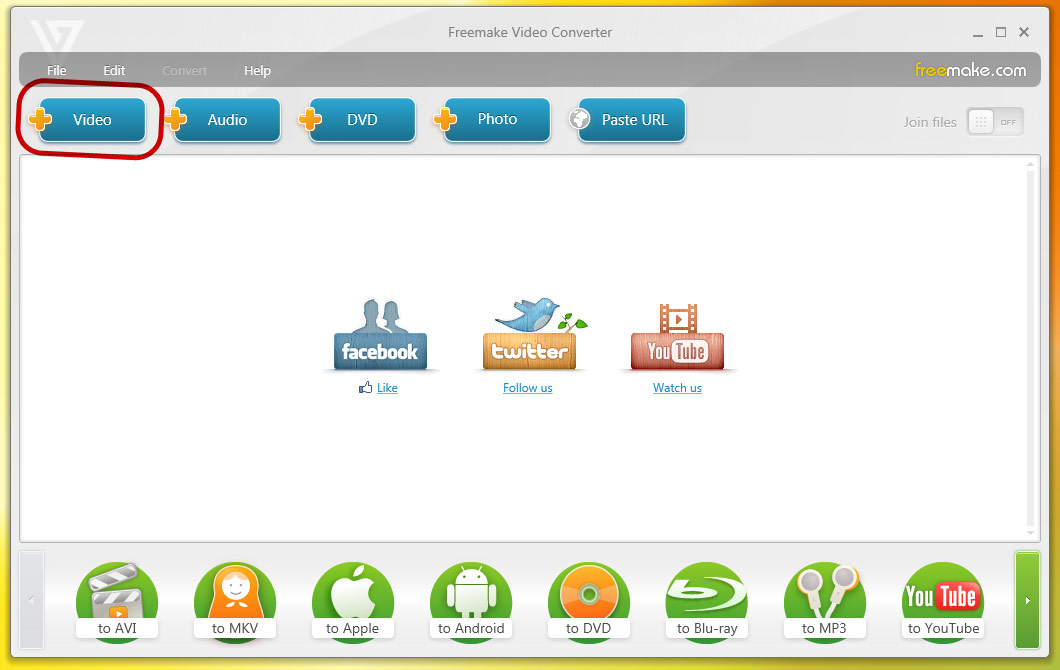Image resolution: width=1060 pixels, height=670 pixels.
Task: Choose the to MP3 earphones icon
Action: (x=825, y=600)
